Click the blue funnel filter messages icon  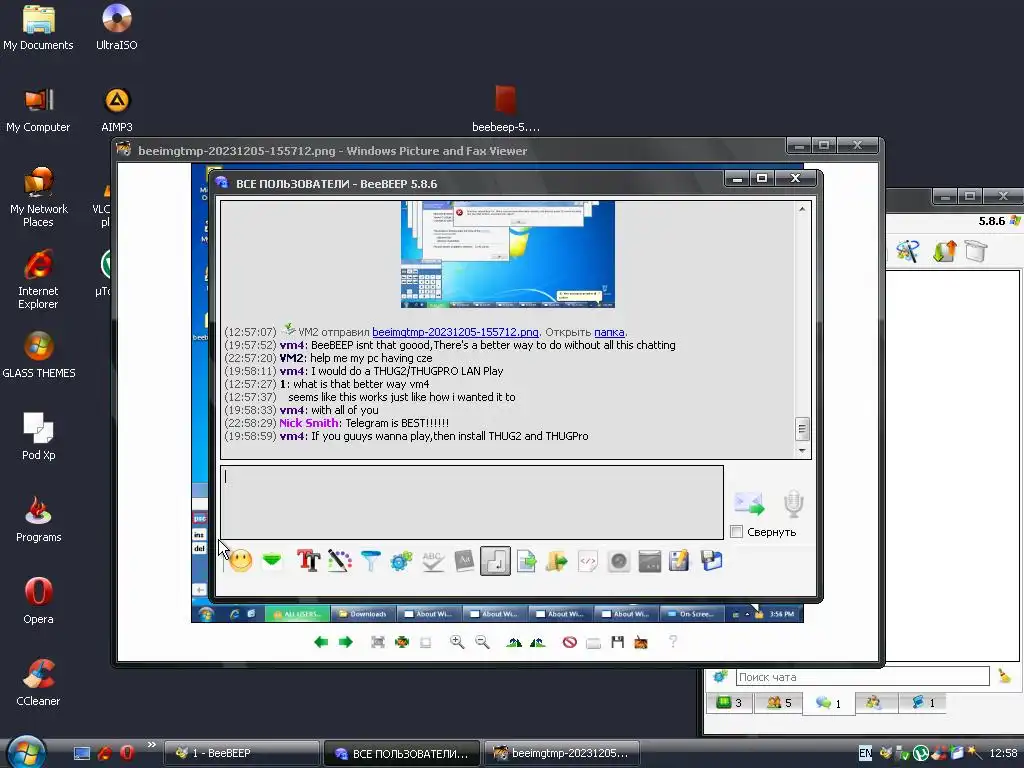coord(370,560)
